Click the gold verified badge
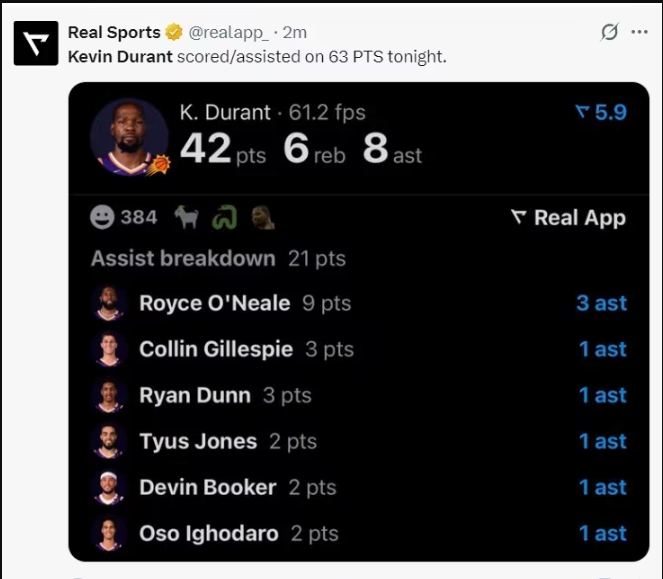Viewport: 663px width, 579px height. (x=173, y=32)
